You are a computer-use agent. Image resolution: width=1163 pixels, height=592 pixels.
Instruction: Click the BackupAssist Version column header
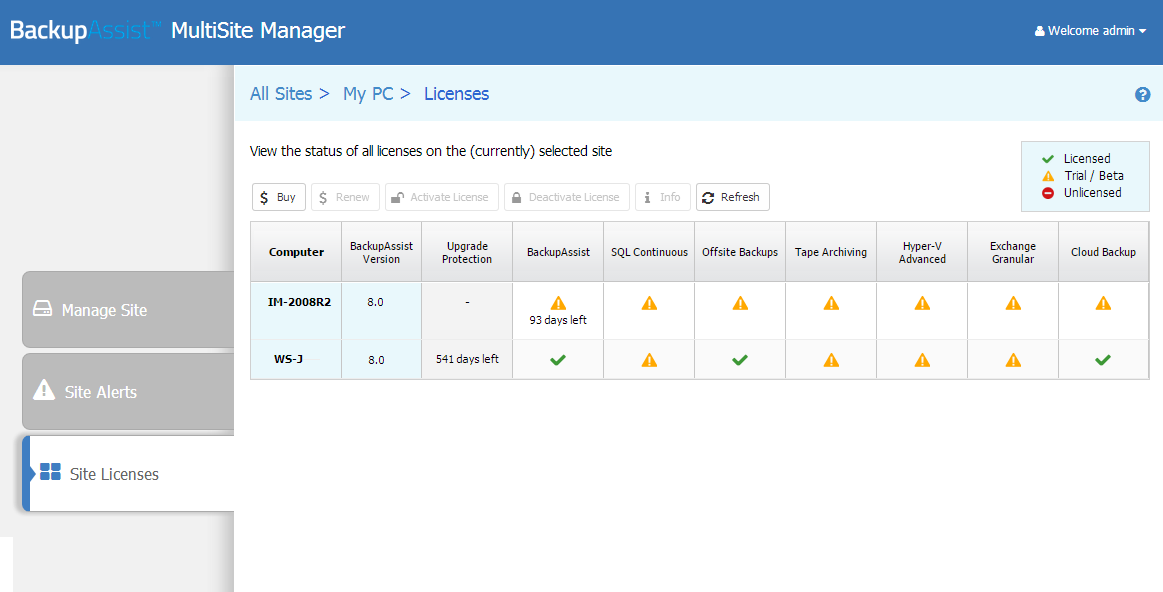[x=381, y=252]
